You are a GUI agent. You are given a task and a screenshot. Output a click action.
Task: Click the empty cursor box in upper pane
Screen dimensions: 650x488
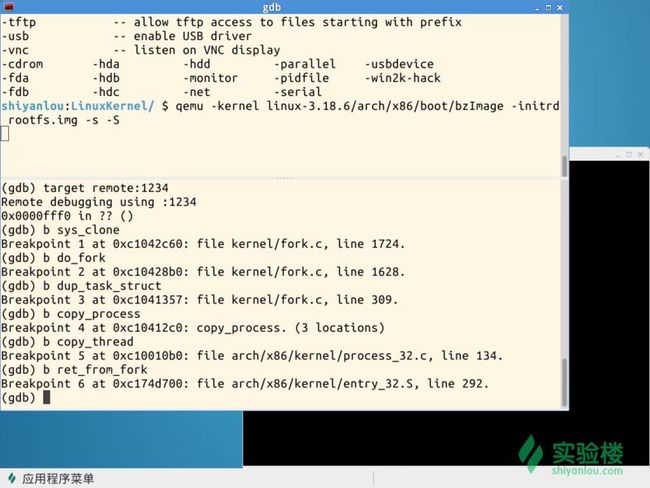(5, 134)
